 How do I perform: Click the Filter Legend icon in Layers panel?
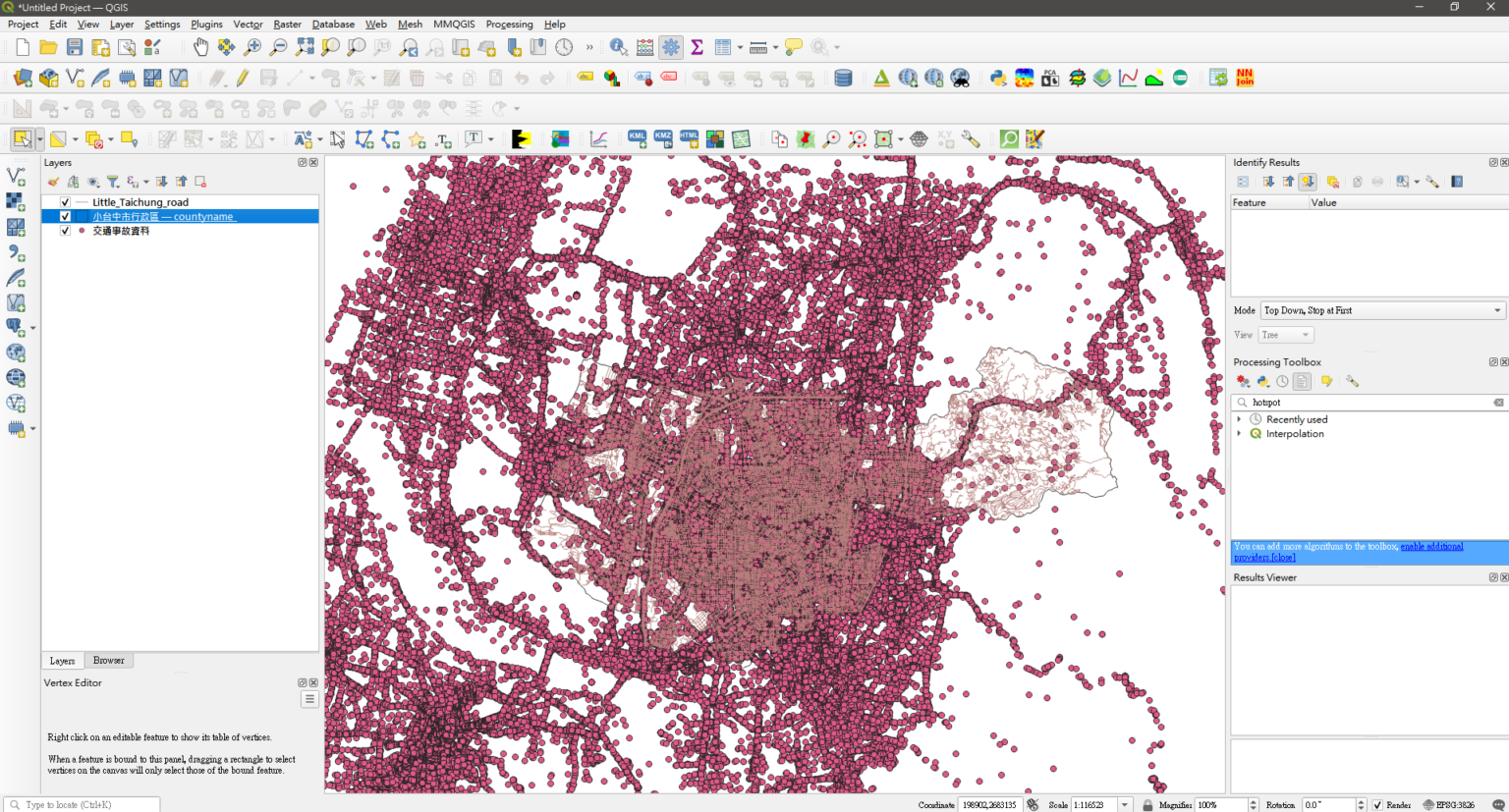(113, 182)
